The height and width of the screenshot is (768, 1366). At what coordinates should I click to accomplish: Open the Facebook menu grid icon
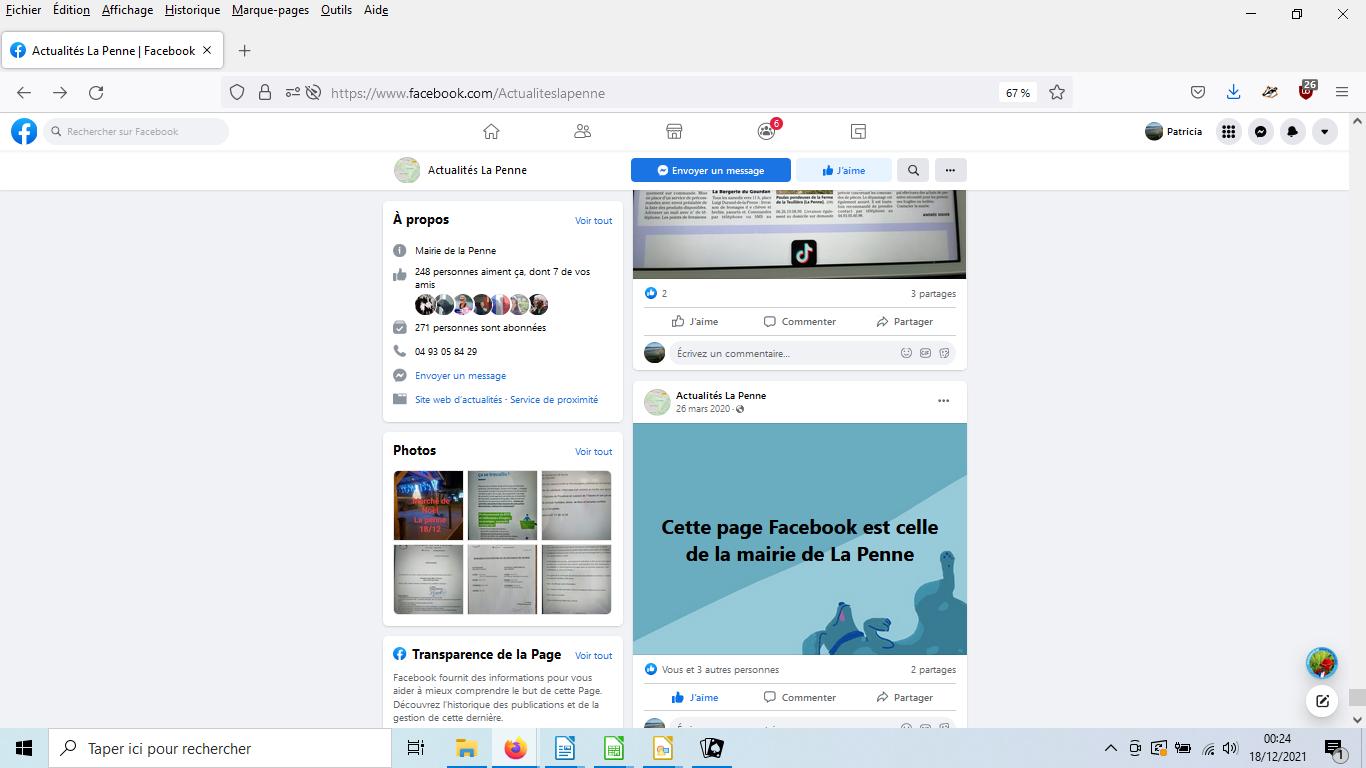coord(1228,131)
